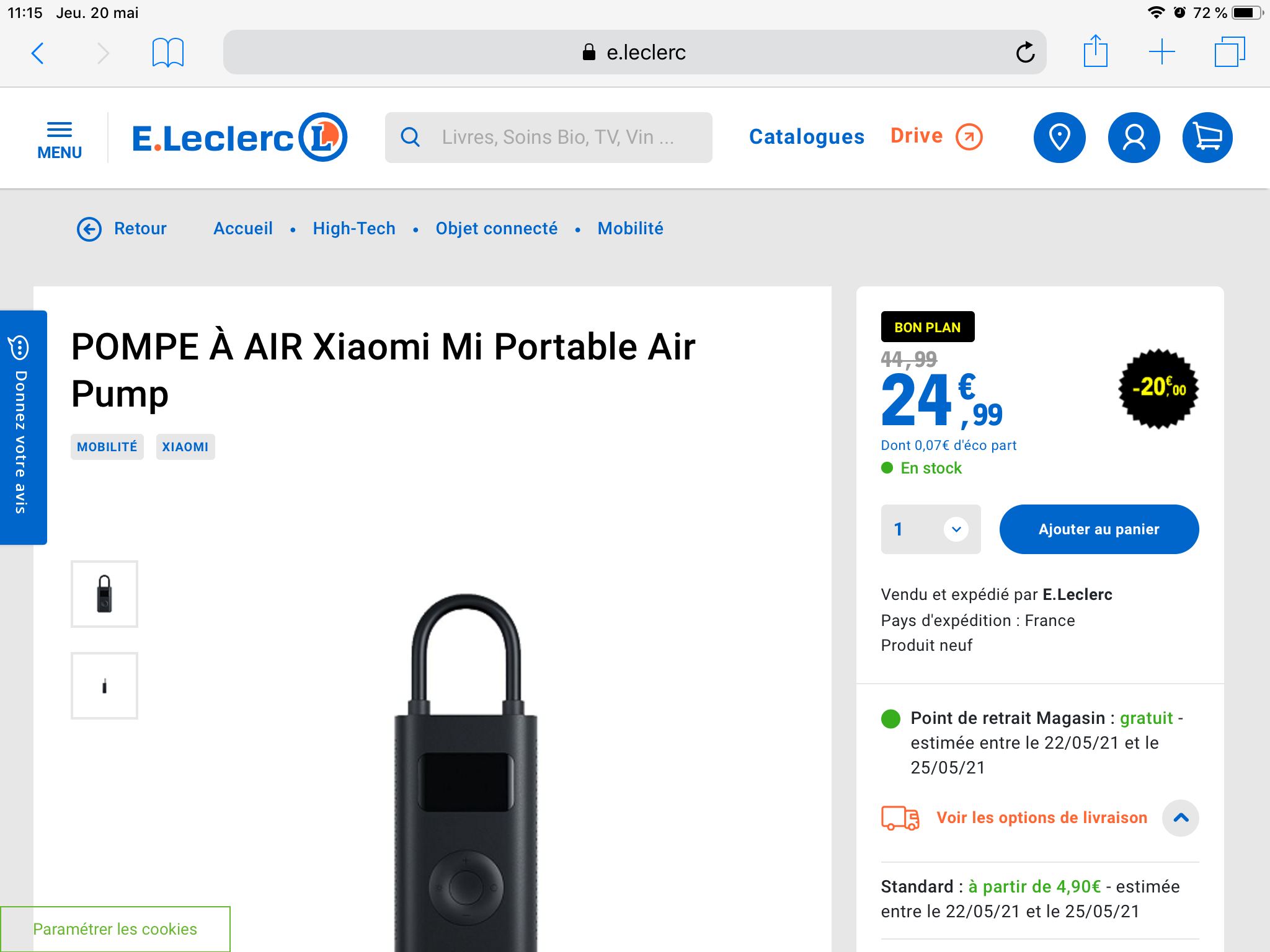
Task: Click the product search field
Action: pyautogui.click(x=549, y=138)
